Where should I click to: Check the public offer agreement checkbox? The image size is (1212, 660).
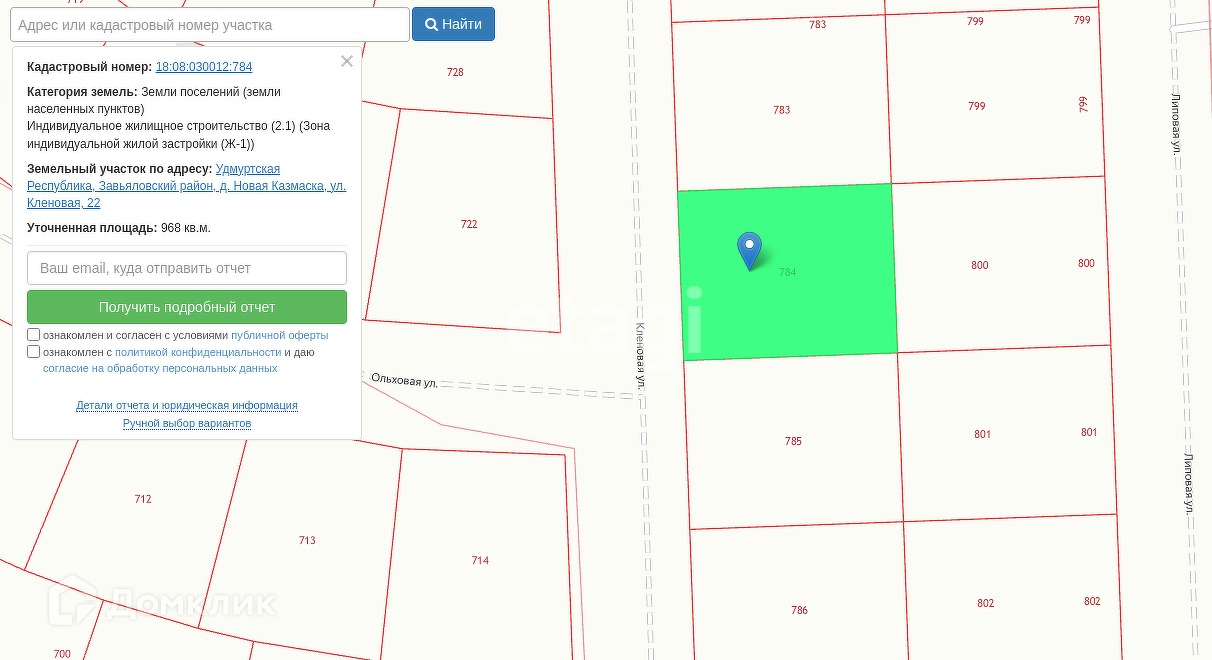[34, 335]
